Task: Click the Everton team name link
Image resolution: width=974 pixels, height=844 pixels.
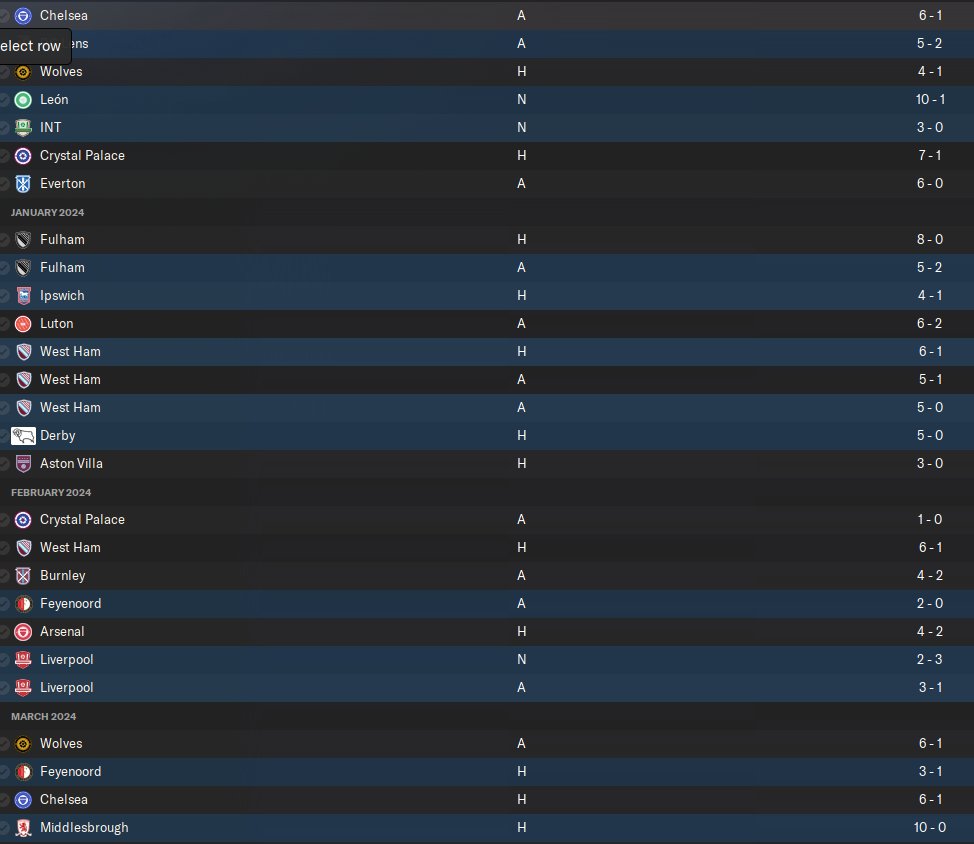Action: [63, 183]
